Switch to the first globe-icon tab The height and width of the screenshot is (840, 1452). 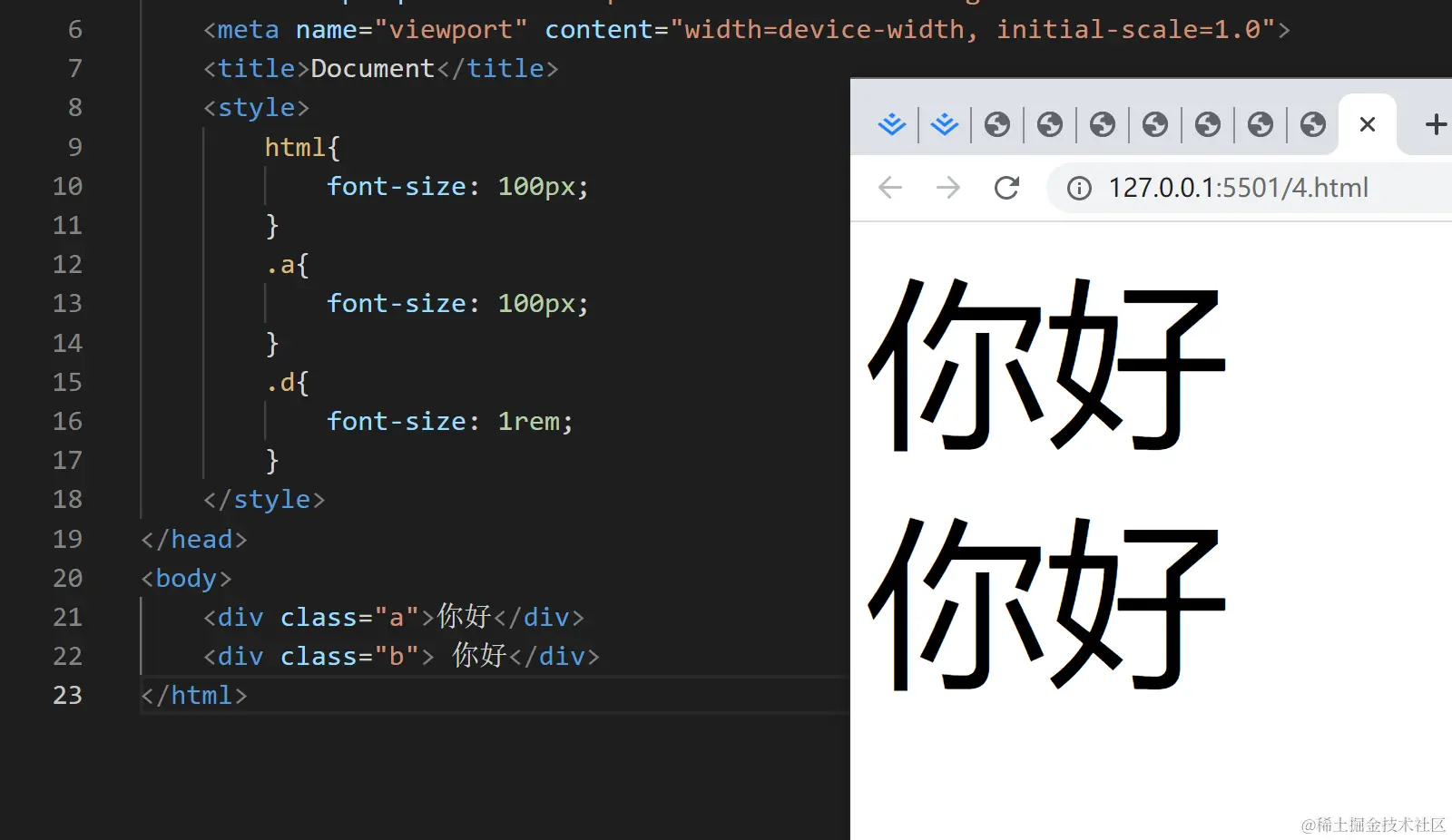click(997, 124)
